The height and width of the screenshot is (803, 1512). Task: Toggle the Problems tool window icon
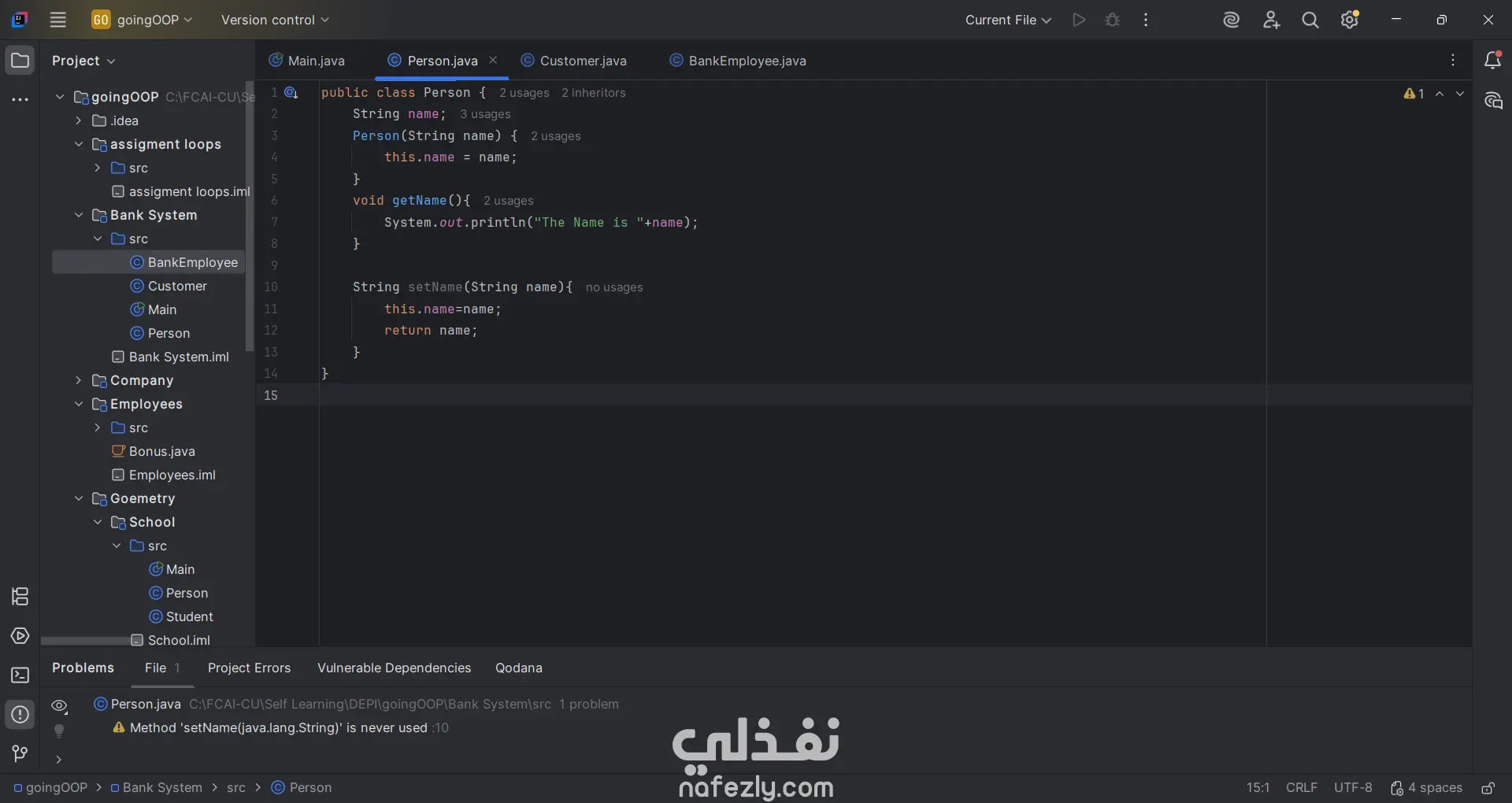coord(20,715)
